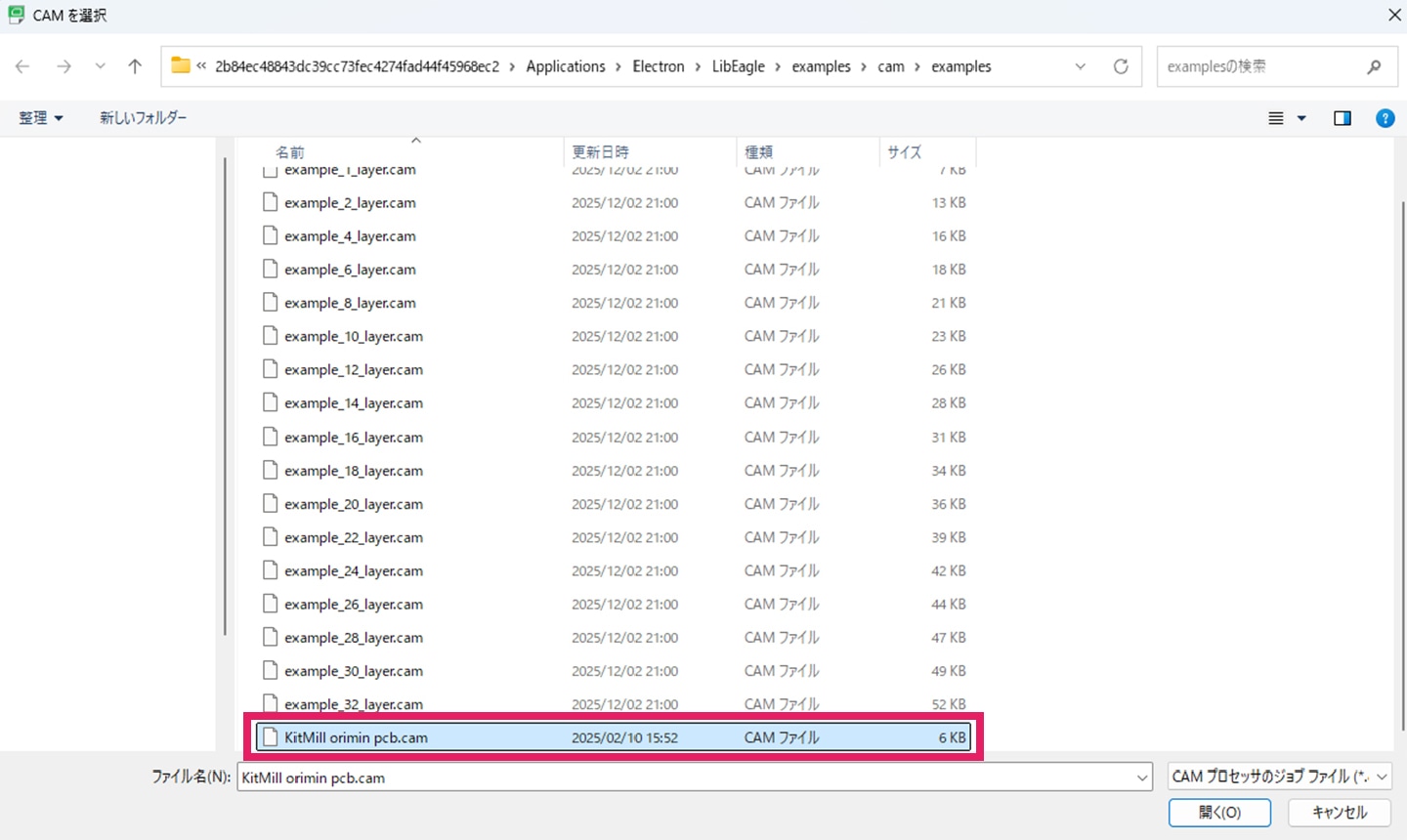Click the 開く(O) button
1407x840 pixels.
point(1219,812)
